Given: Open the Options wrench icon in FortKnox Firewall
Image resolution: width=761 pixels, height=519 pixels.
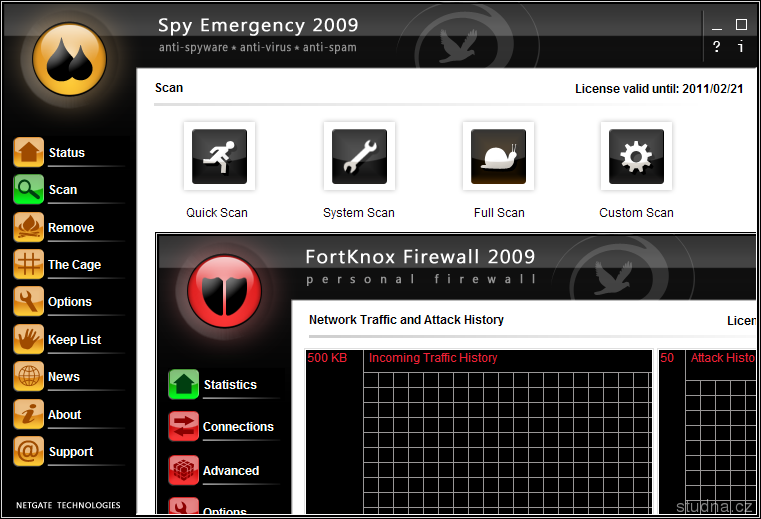Looking at the screenshot, I should point(183,506).
